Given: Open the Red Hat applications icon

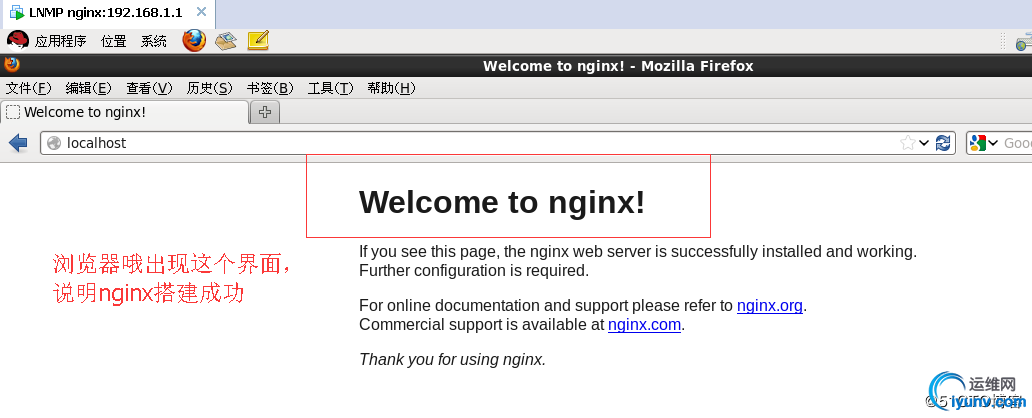Looking at the screenshot, I should coord(18,41).
